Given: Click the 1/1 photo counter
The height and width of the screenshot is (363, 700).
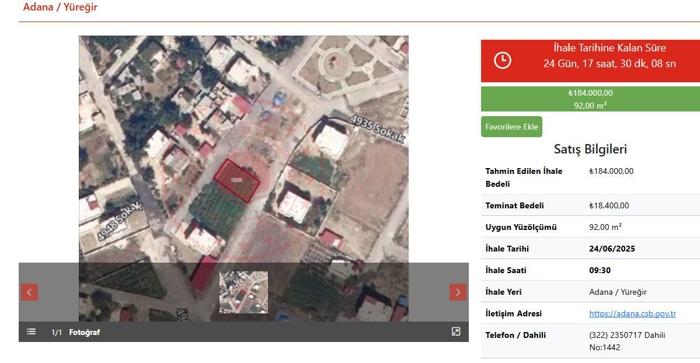Looking at the screenshot, I should pos(56,332).
